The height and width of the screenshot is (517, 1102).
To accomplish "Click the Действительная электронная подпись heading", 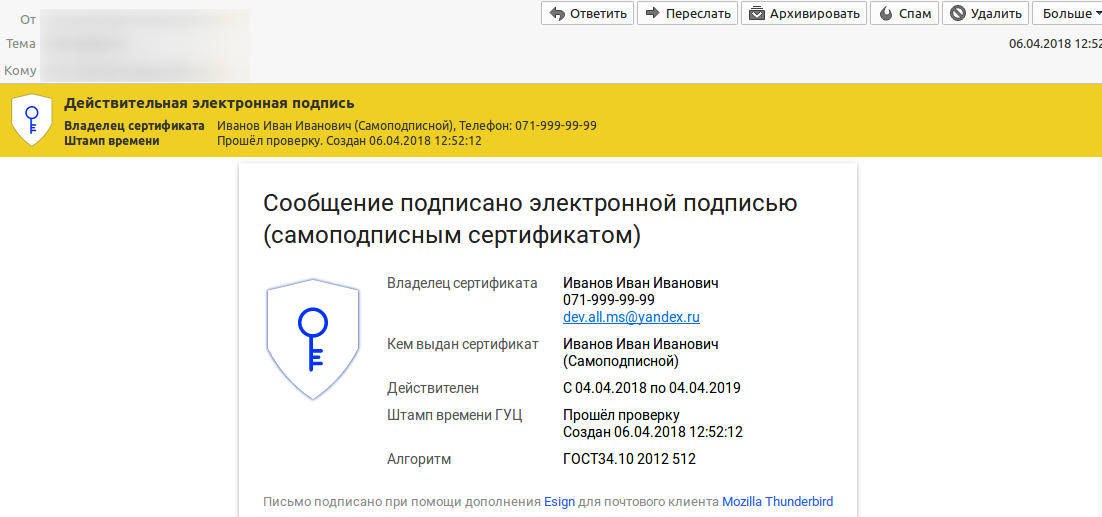I will pyautogui.click(x=209, y=103).
